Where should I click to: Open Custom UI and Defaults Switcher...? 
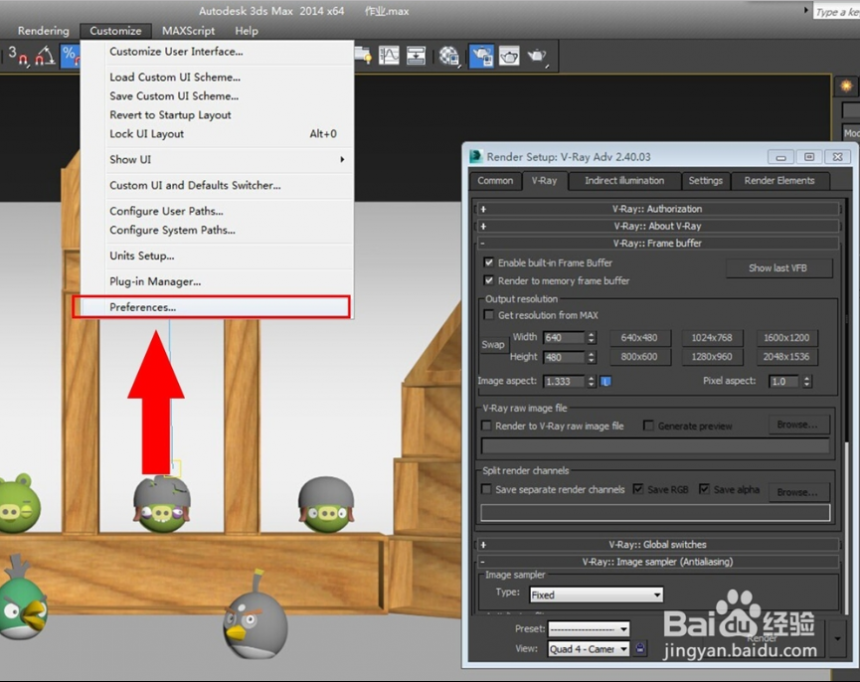pyautogui.click(x=218, y=185)
